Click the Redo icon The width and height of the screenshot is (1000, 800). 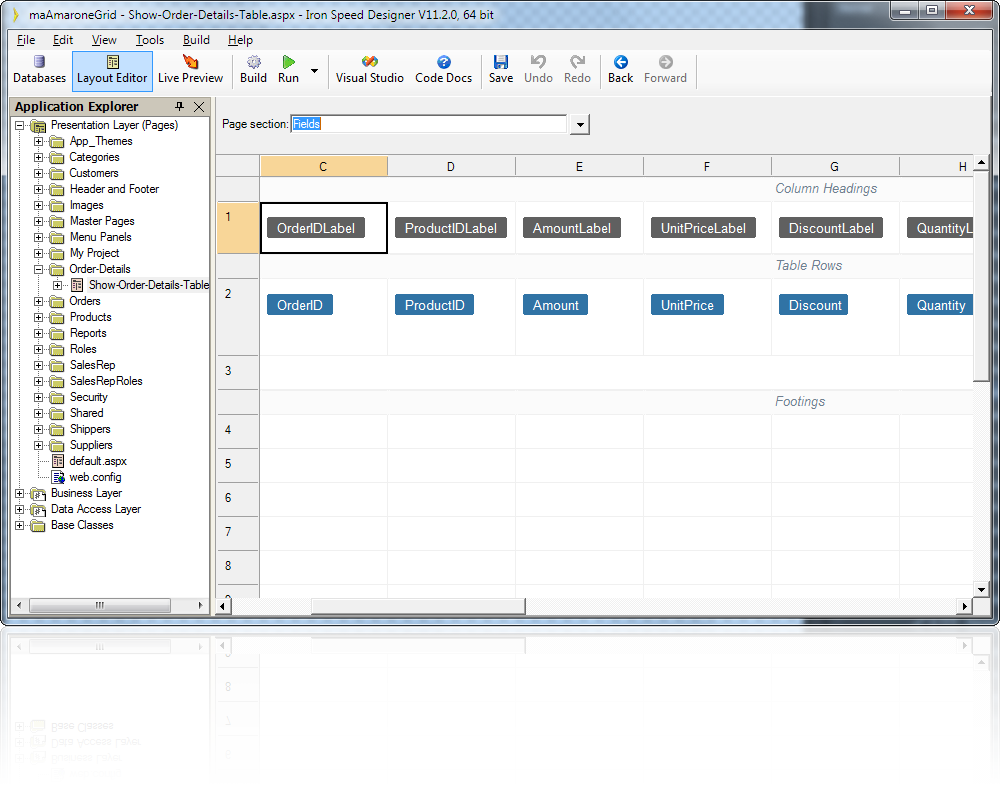pyautogui.click(x=577, y=70)
